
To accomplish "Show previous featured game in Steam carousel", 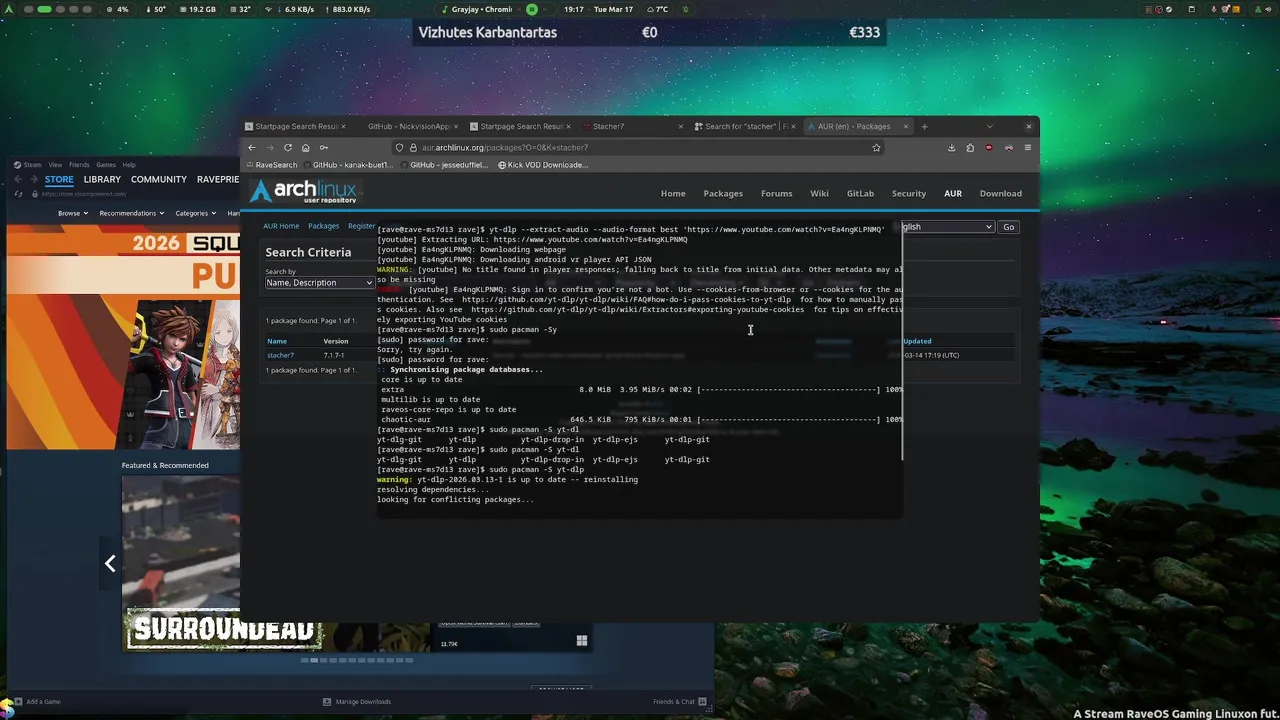I will point(110,564).
